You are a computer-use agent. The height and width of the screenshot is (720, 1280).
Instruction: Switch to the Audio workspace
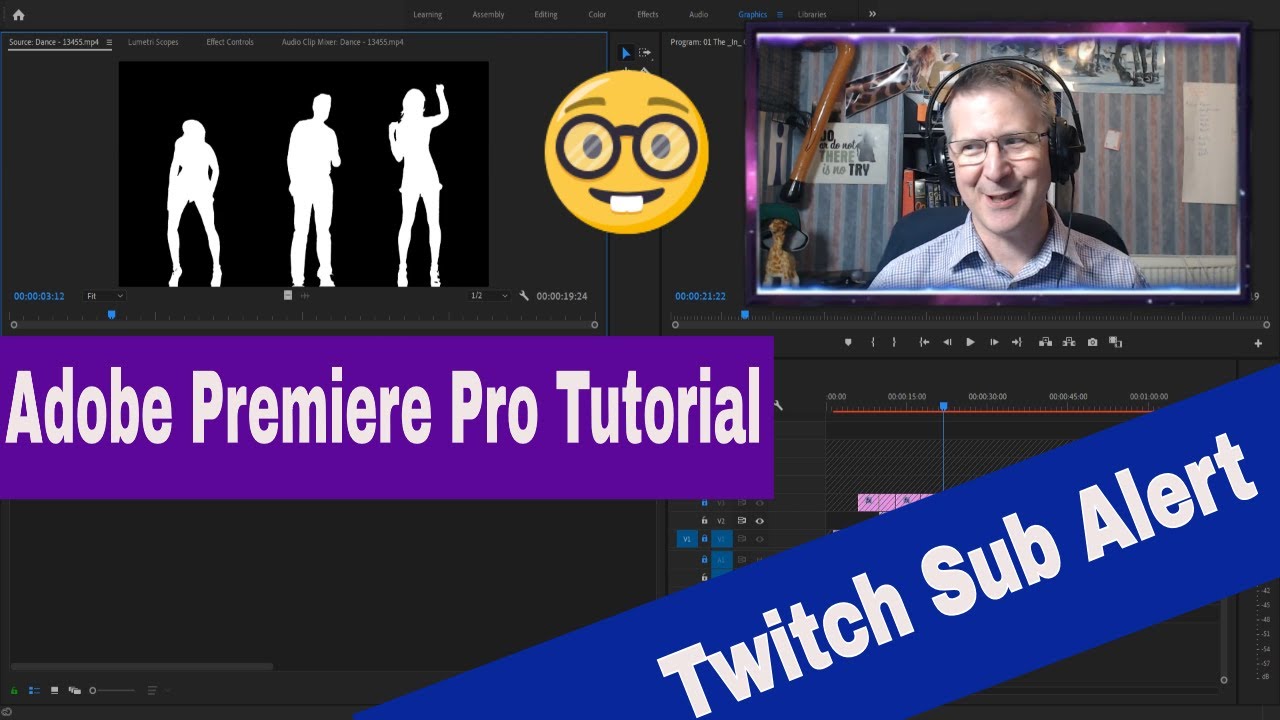click(x=699, y=15)
